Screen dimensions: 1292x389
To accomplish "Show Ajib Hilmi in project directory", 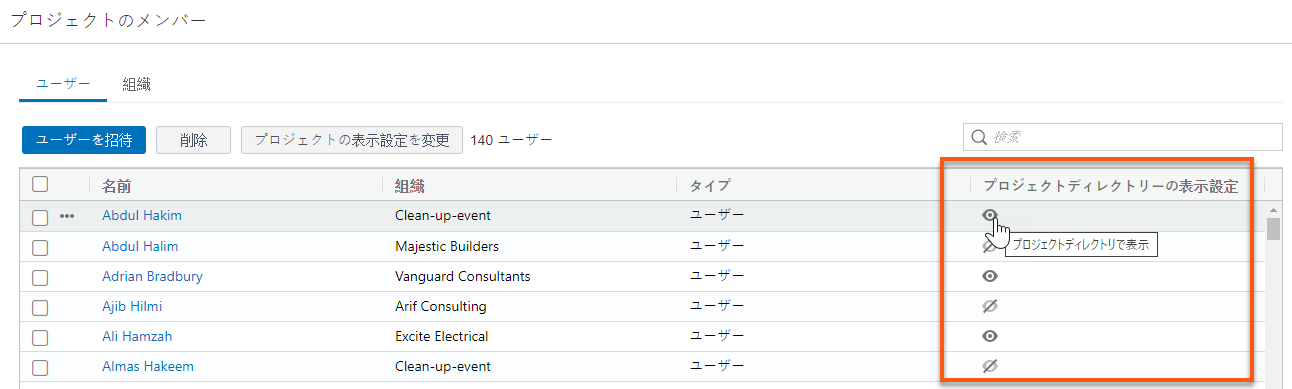I will (990, 306).
